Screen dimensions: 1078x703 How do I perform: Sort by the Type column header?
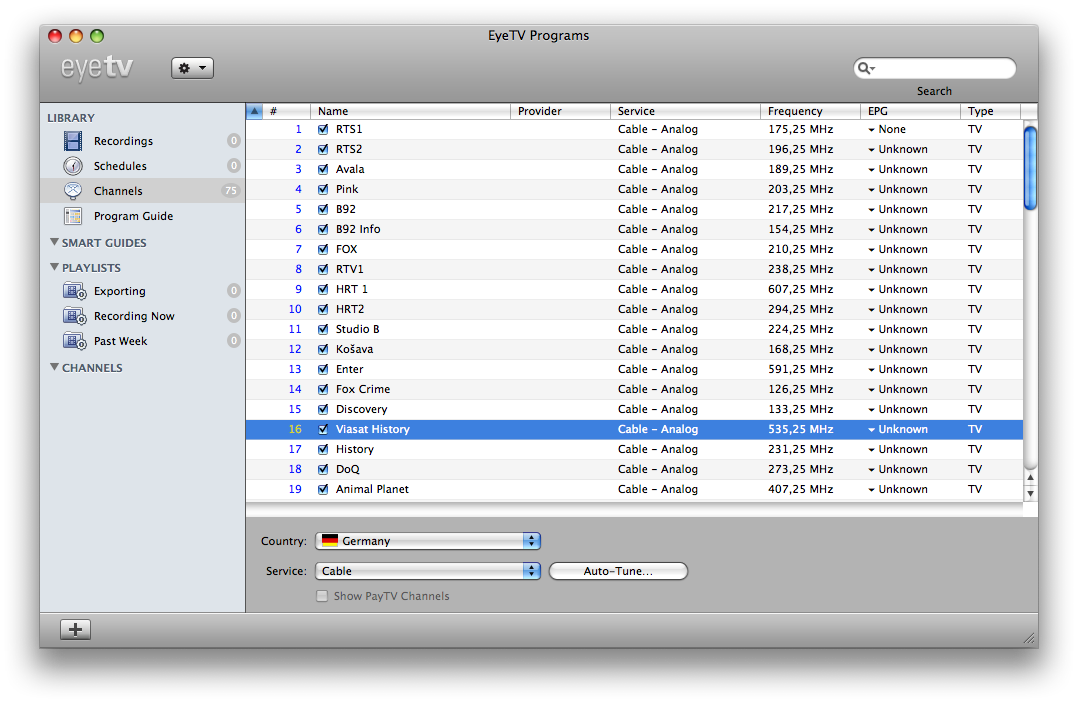991,111
